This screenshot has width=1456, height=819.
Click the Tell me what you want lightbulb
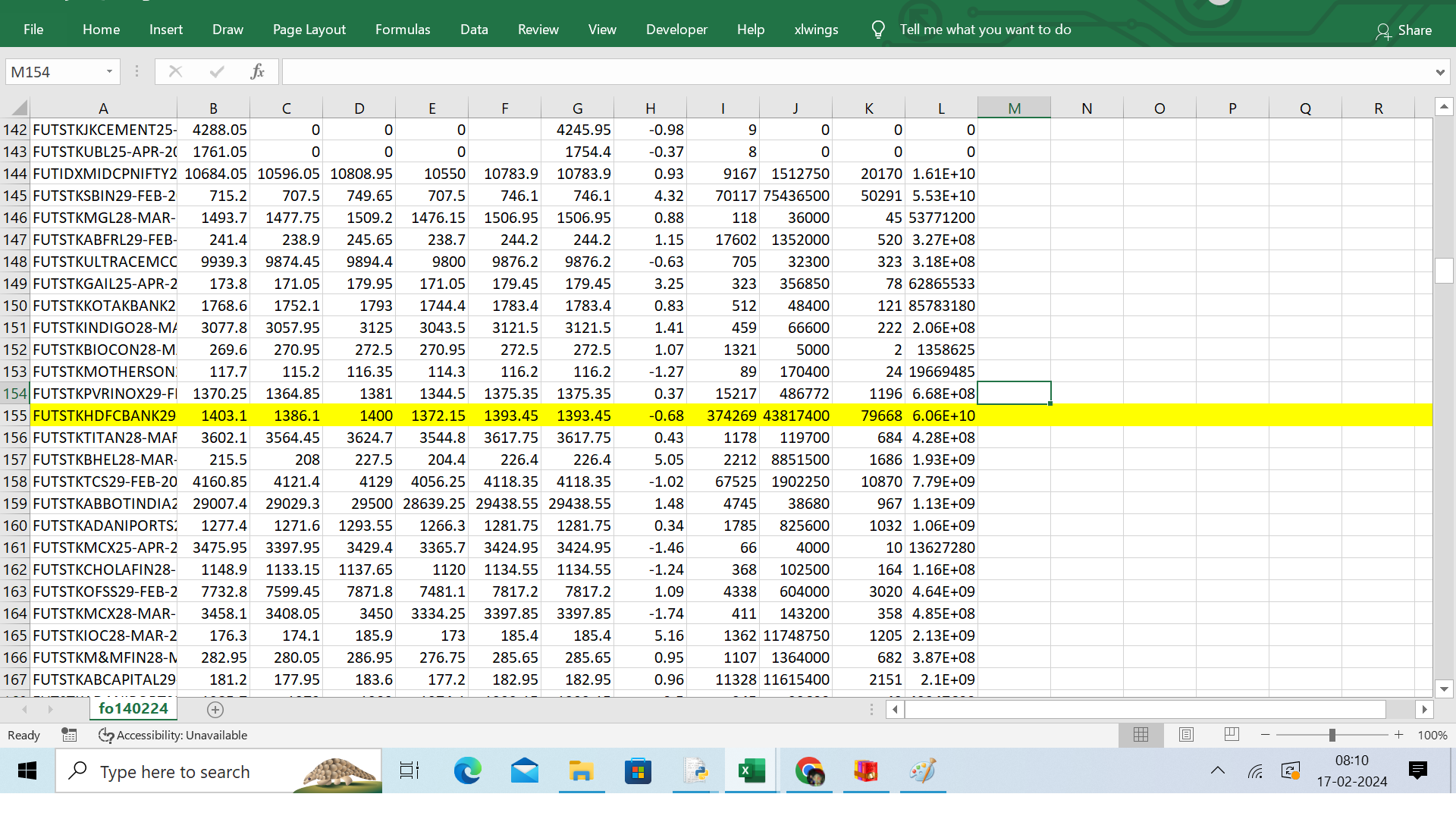click(x=878, y=30)
